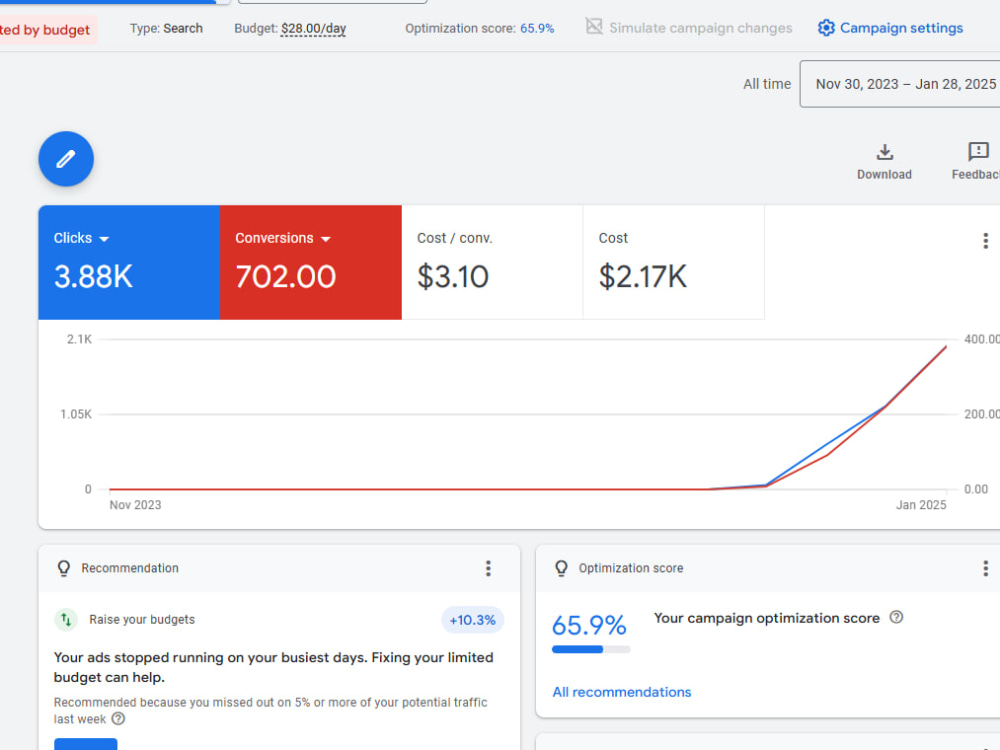Click the Download icon
Screen dimensions: 1000x750
coord(884,152)
